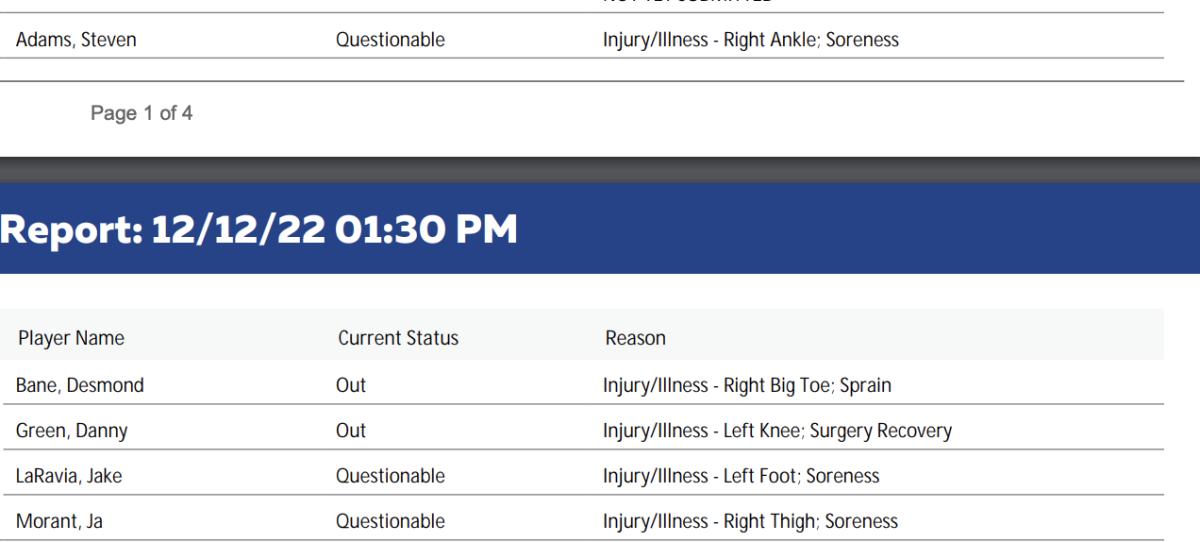
Task: Click the Player Name column header
Action: point(71,338)
